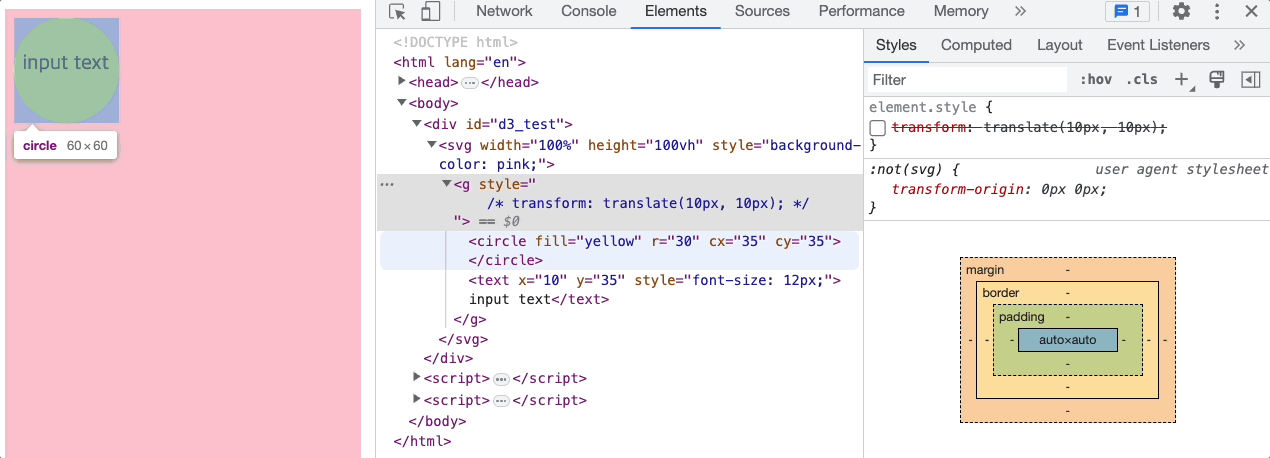Click the "user agent stylesheet" label
This screenshot has width=1270, height=458.
coord(1181,170)
